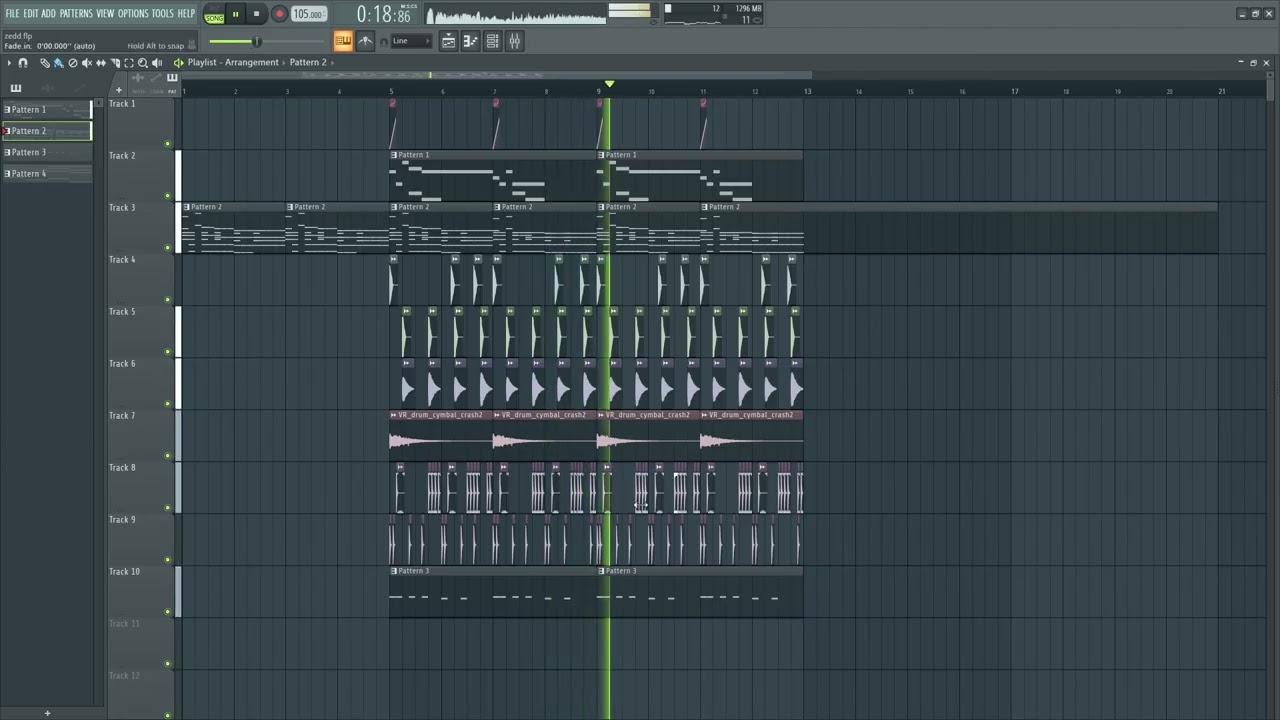This screenshot has width=1280, height=720.
Task: Click the tempo 105.000 field
Action: (309, 14)
